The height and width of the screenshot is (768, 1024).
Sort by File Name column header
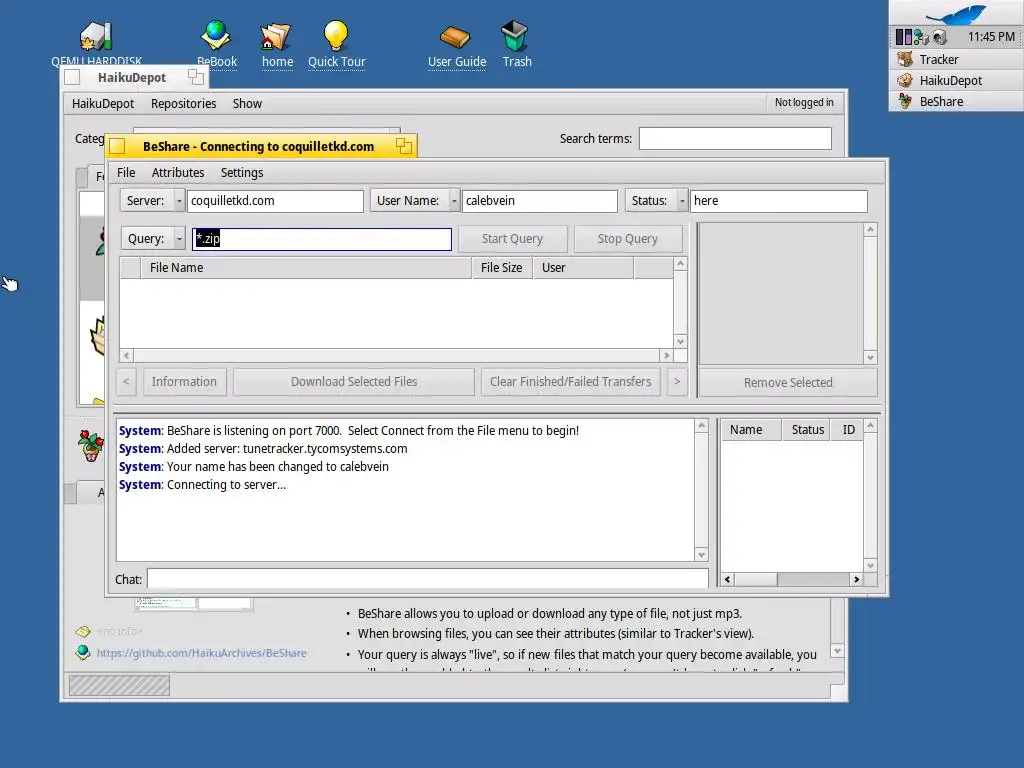[x=306, y=268]
